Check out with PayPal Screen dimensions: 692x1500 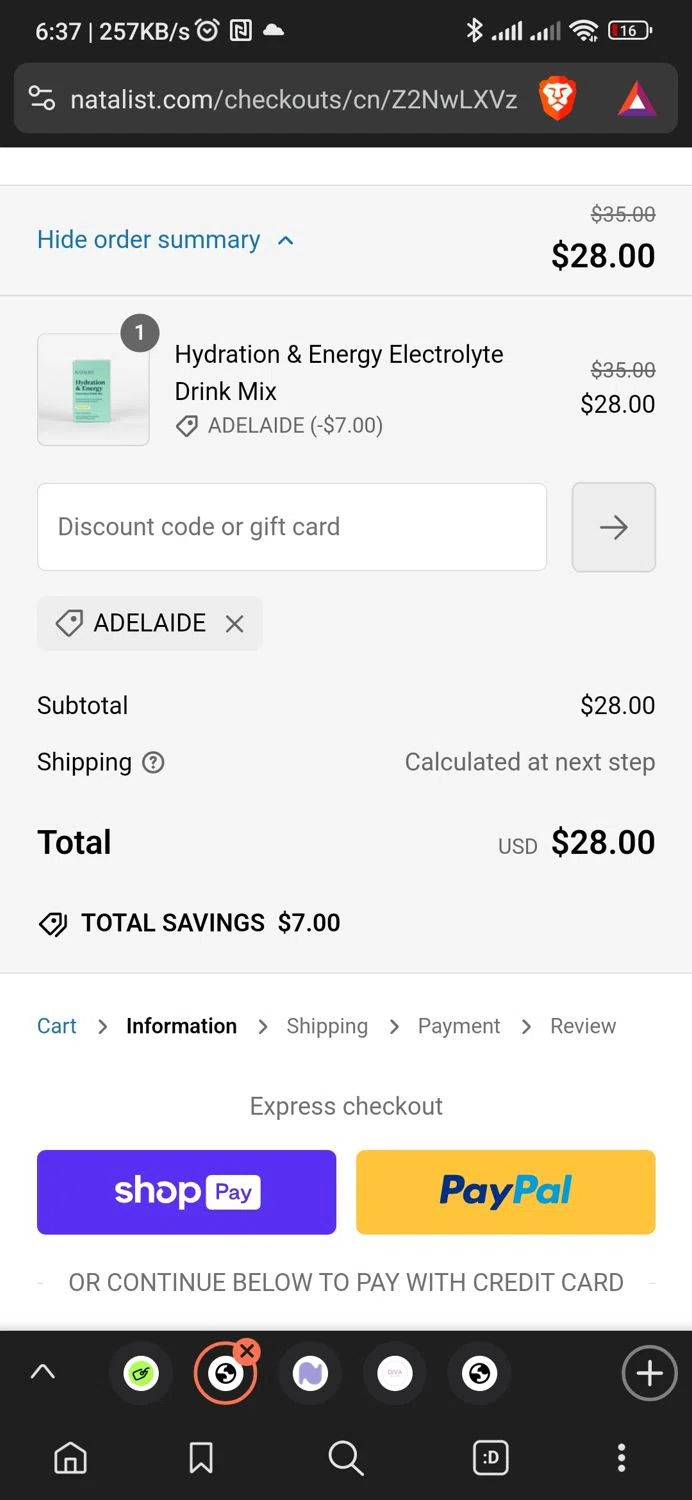[505, 1192]
